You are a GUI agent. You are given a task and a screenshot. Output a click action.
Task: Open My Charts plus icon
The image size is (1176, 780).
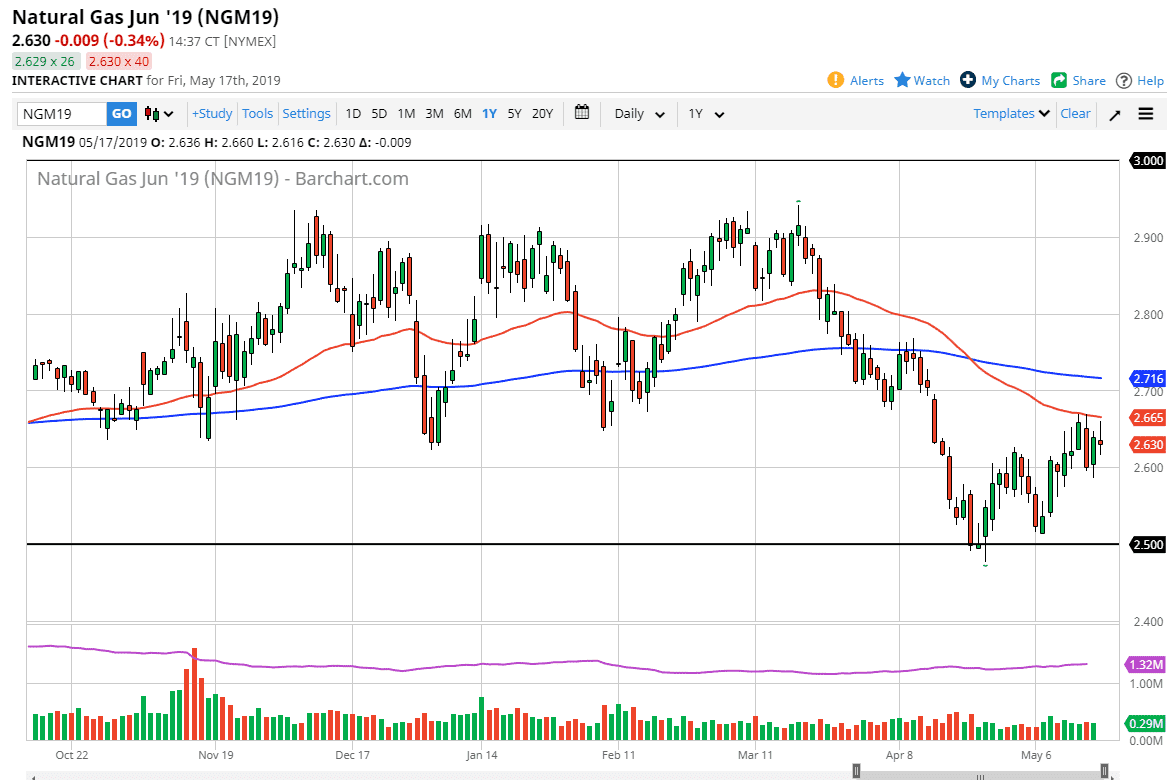click(968, 80)
